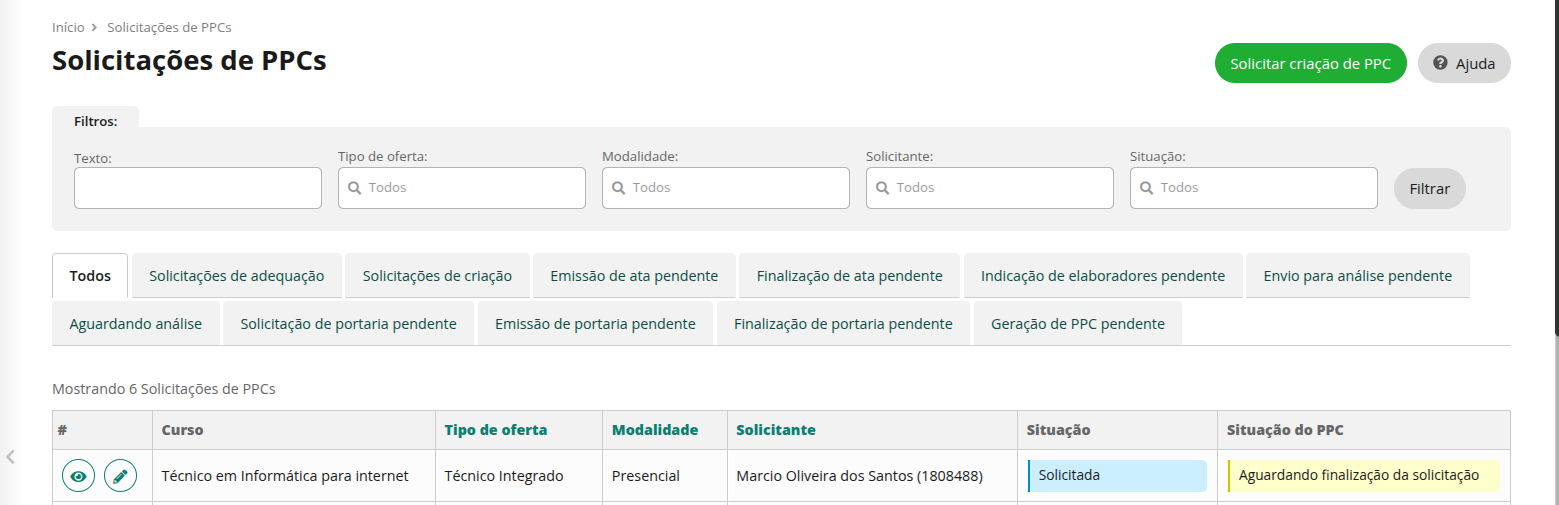Go to Início breadcrumb link

[68, 28]
